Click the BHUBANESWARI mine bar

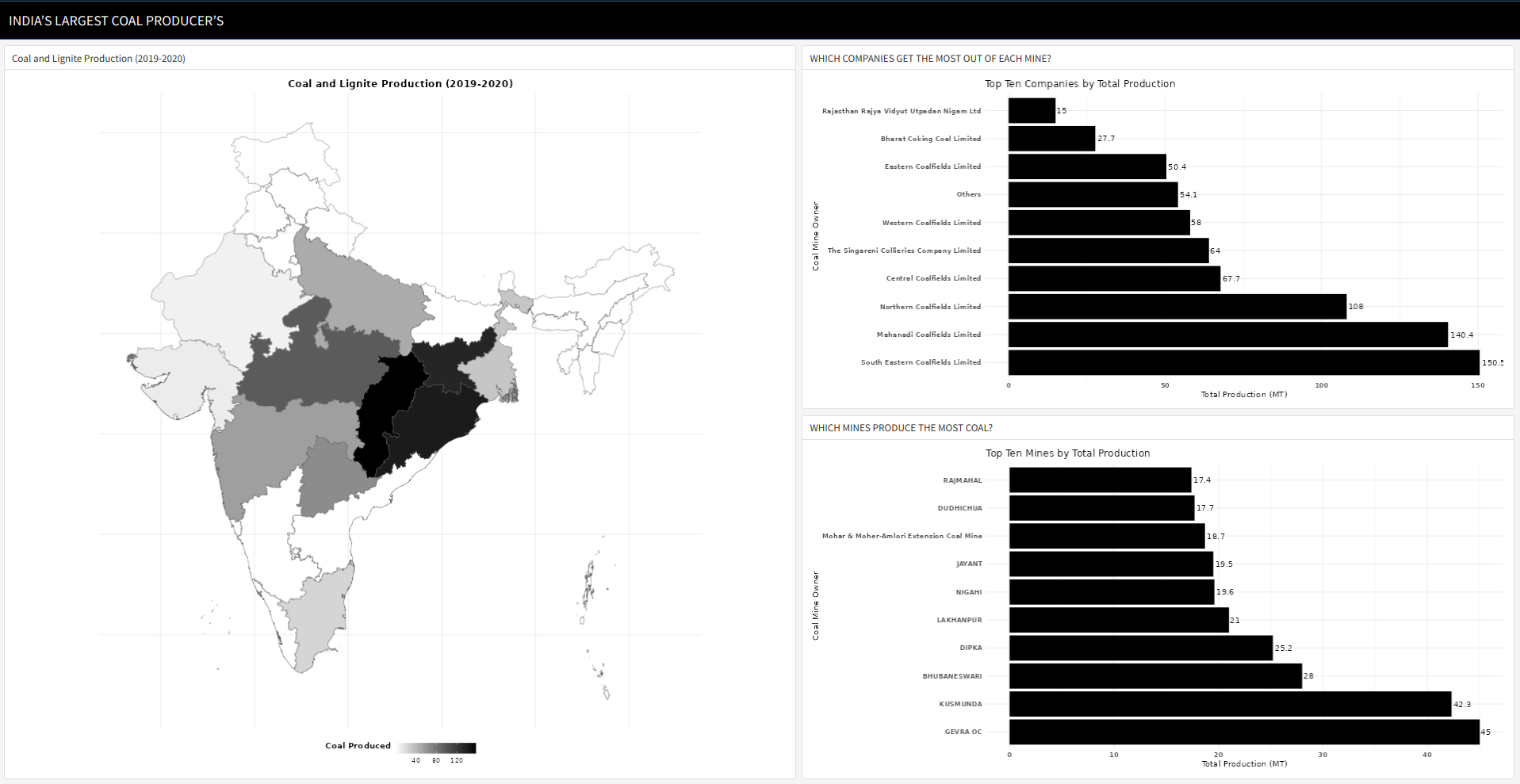pos(1155,676)
